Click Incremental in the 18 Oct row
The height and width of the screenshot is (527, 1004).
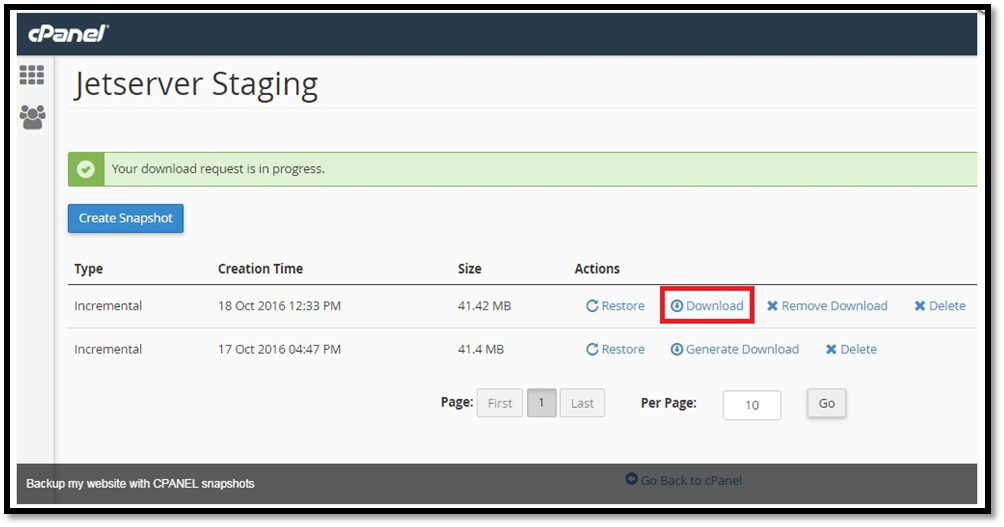click(x=108, y=306)
